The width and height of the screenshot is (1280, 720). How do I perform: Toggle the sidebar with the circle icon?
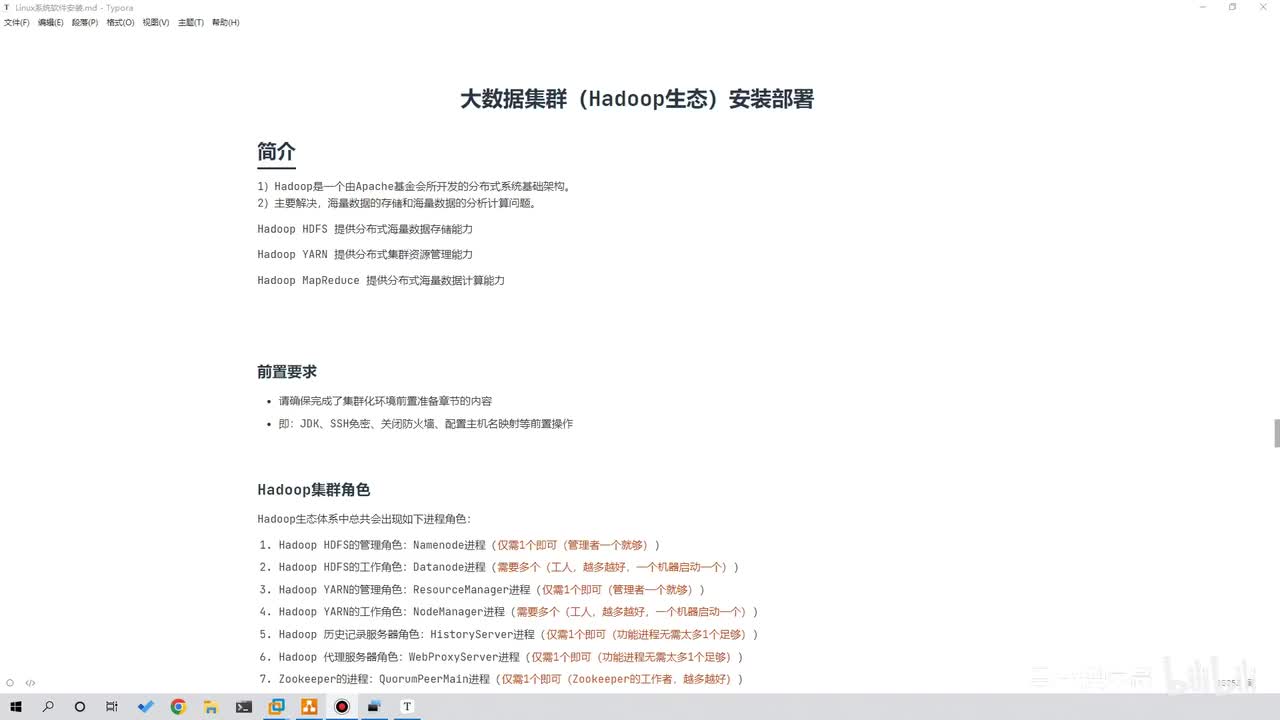[10, 683]
